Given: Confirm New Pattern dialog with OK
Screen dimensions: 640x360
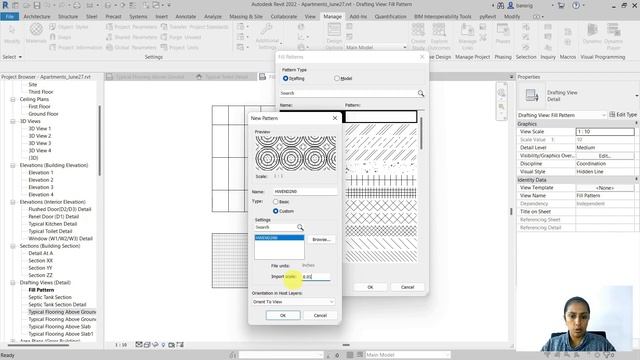Looking at the screenshot, I should tap(283, 316).
